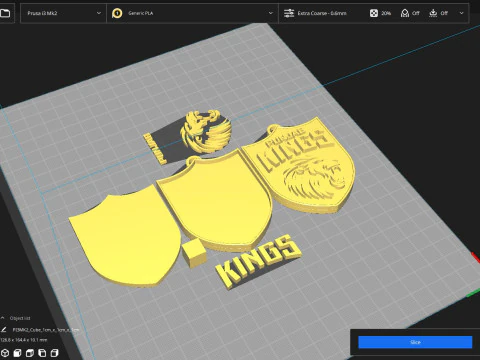
Task: Click the adhesion Off label
Action: click(x=444, y=13)
